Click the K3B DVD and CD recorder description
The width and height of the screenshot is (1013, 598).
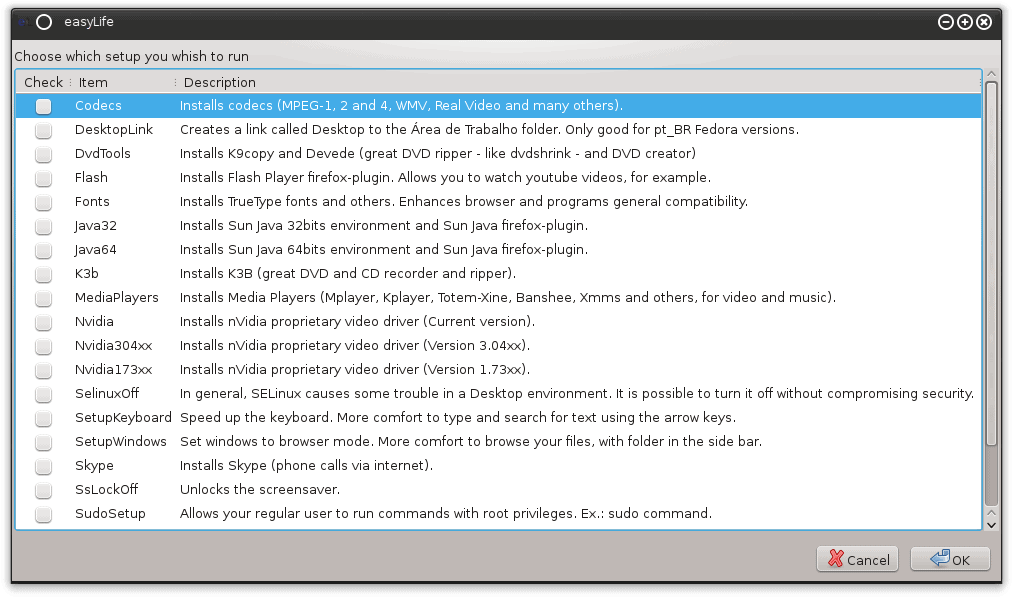pos(348,274)
